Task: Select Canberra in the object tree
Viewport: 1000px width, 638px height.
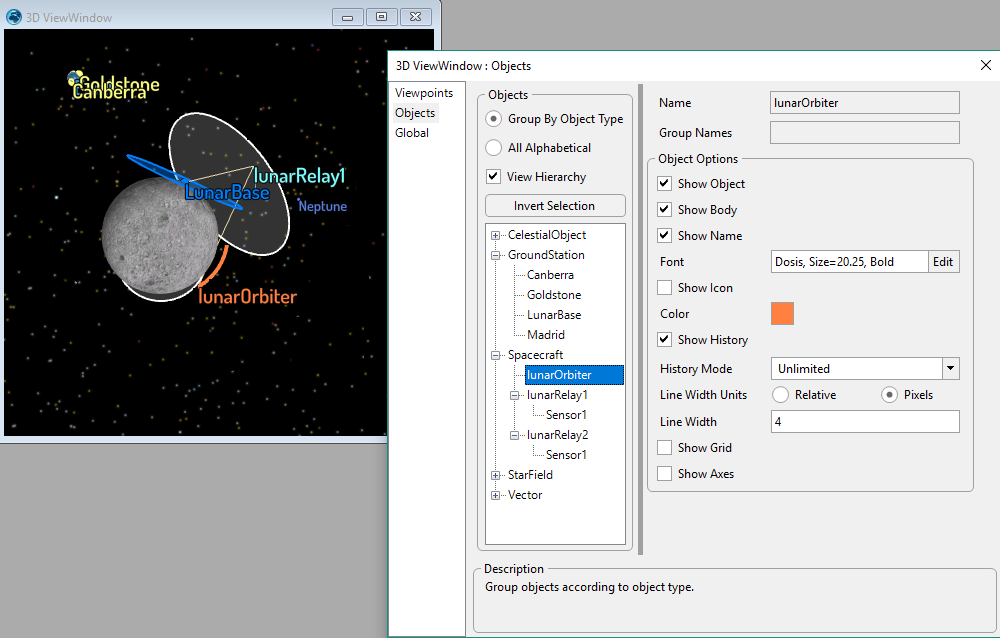Action: pos(550,275)
